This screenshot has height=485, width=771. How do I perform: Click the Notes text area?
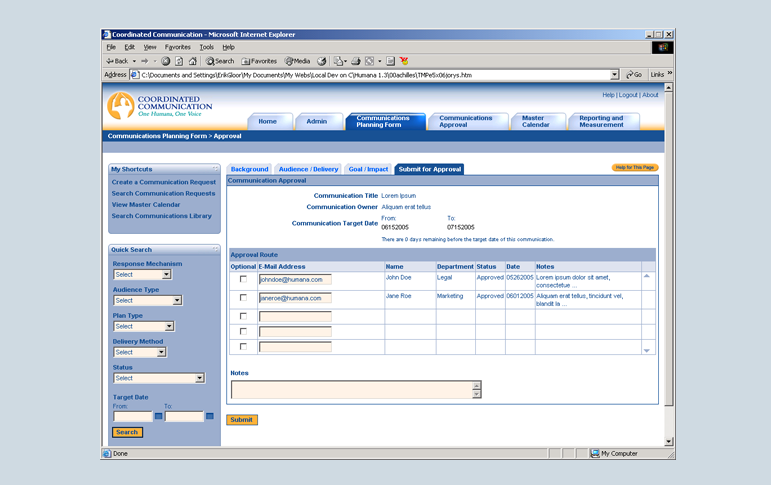(x=351, y=389)
